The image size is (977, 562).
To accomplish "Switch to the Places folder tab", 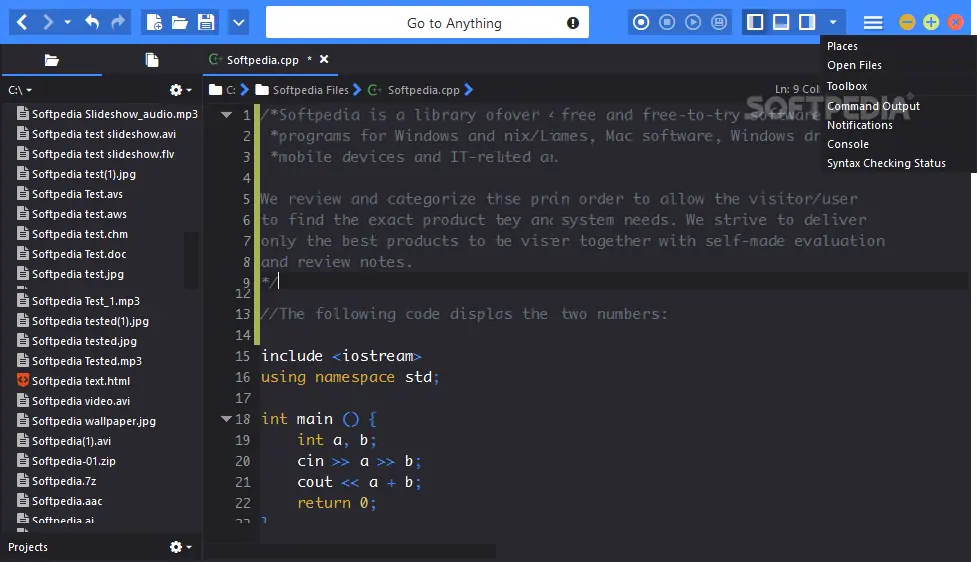I will click(x=52, y=60).
